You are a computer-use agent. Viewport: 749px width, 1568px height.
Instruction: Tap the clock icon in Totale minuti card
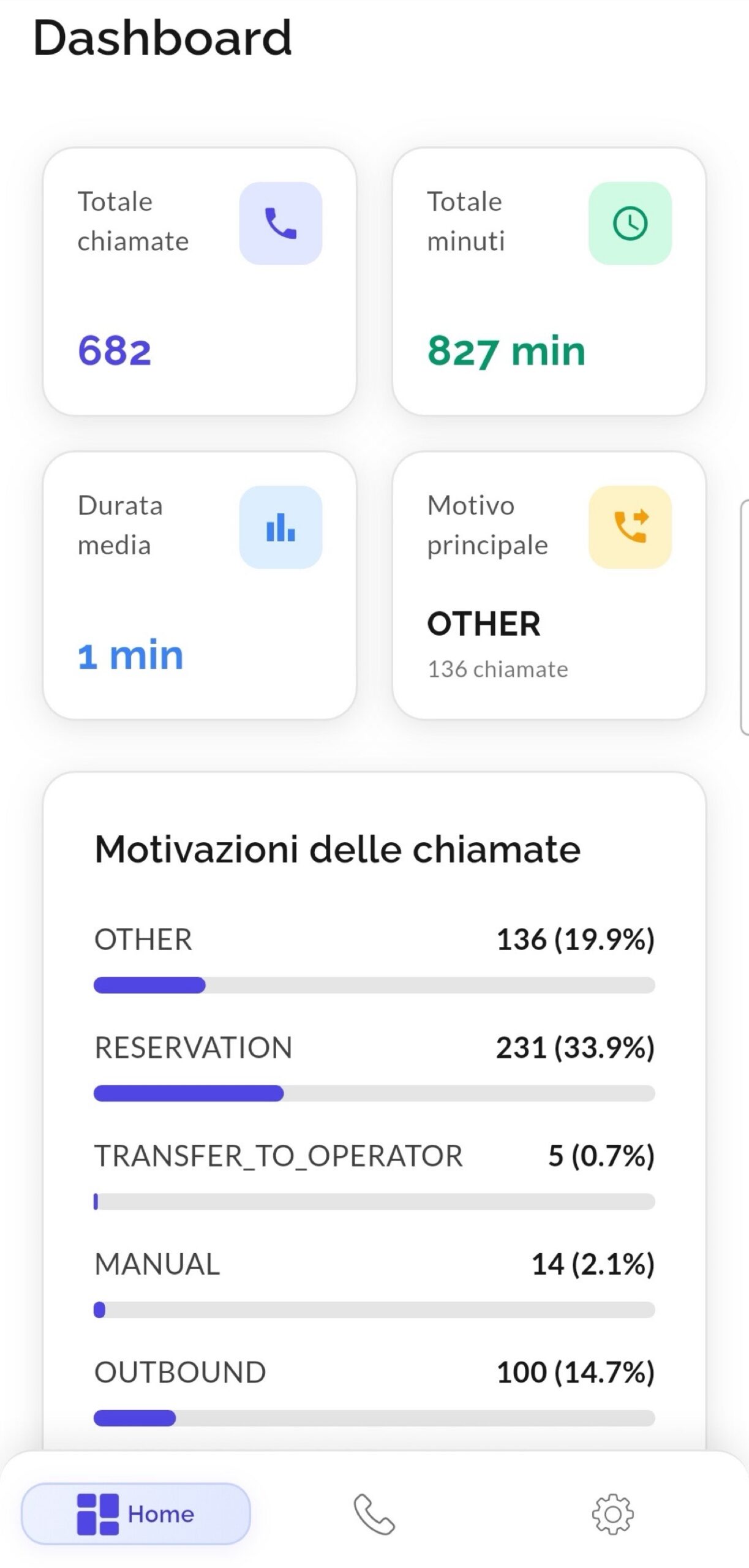click(630, 223)
